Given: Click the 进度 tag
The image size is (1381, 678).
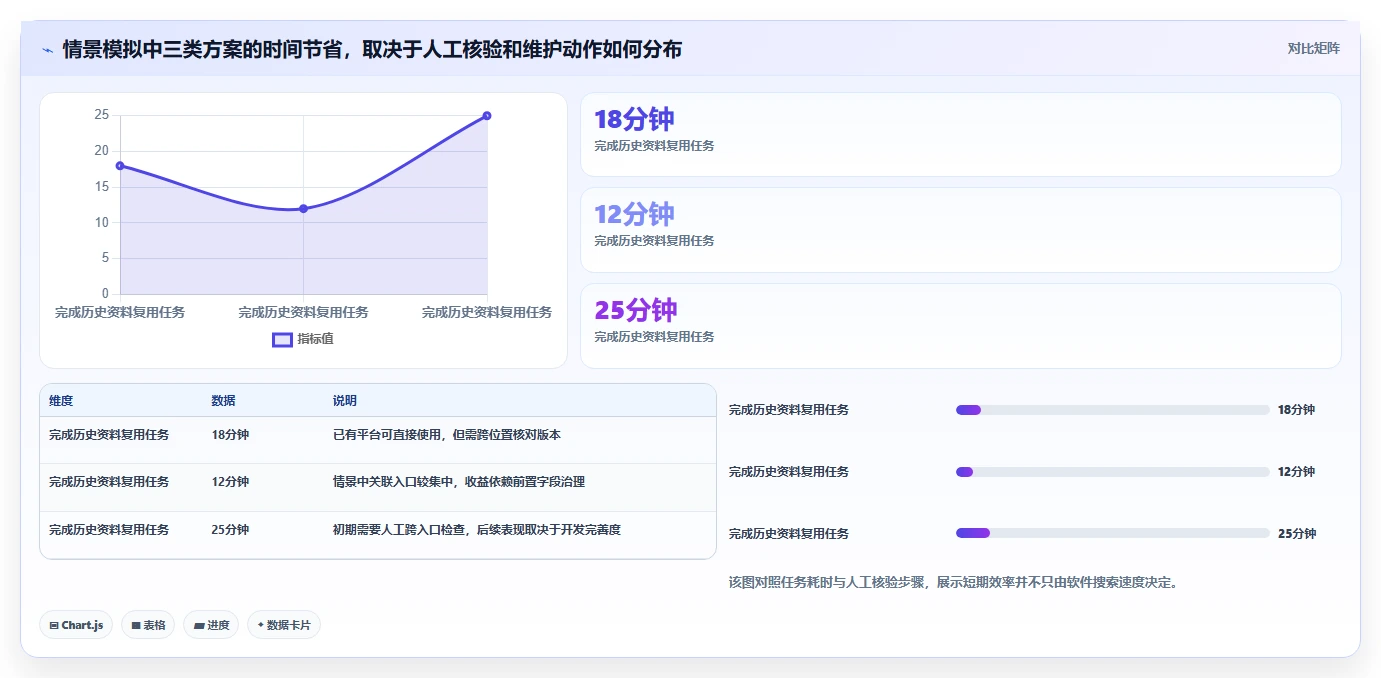Looking at the screenshot, I should [211, 625].
